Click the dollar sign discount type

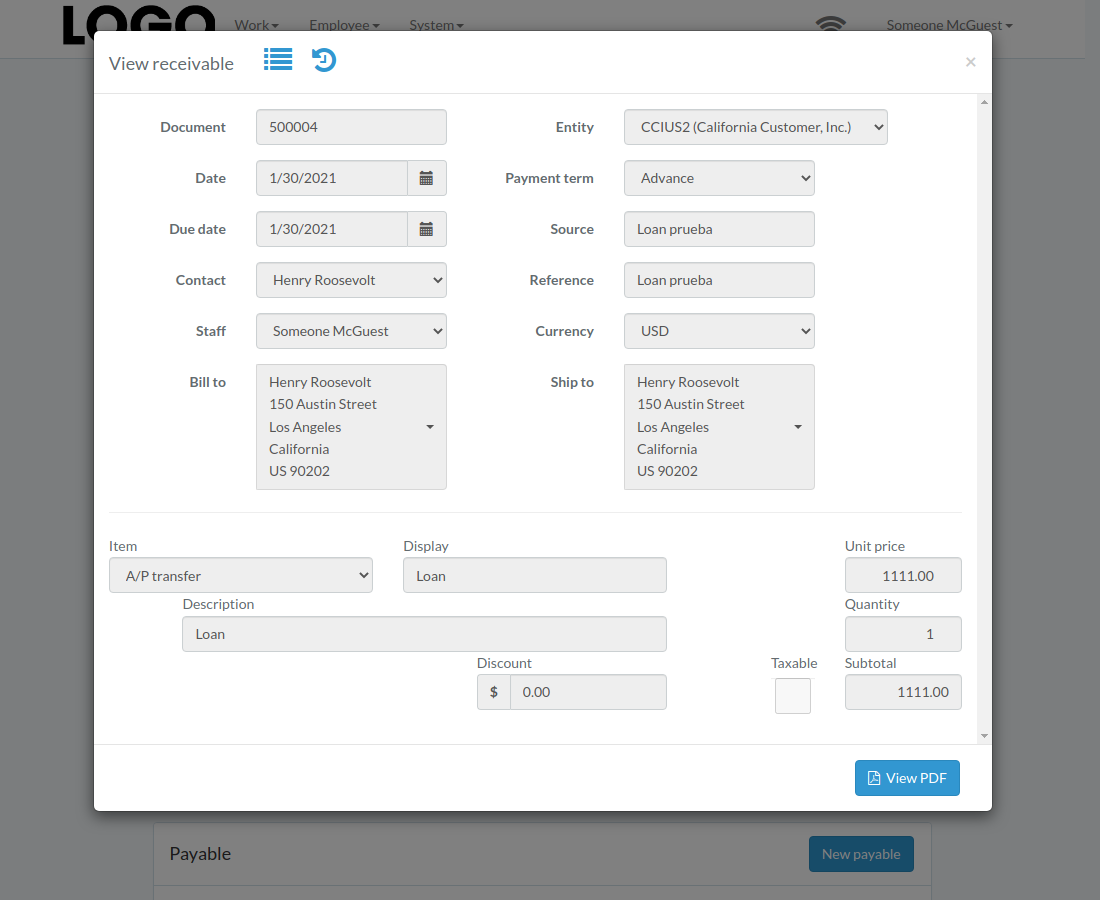coord(494,692)
